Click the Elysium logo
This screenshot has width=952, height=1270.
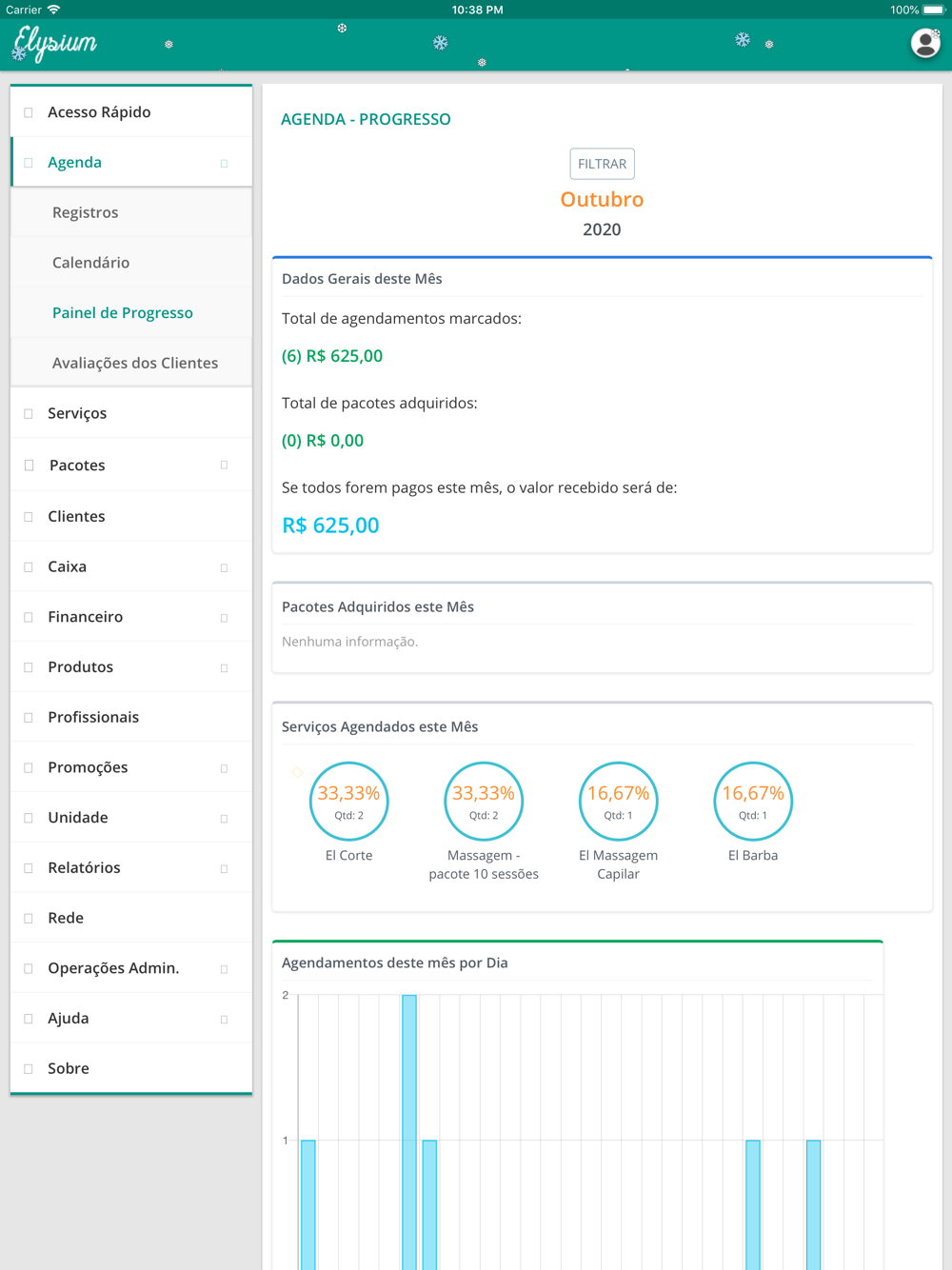click(x=54, y=44)
